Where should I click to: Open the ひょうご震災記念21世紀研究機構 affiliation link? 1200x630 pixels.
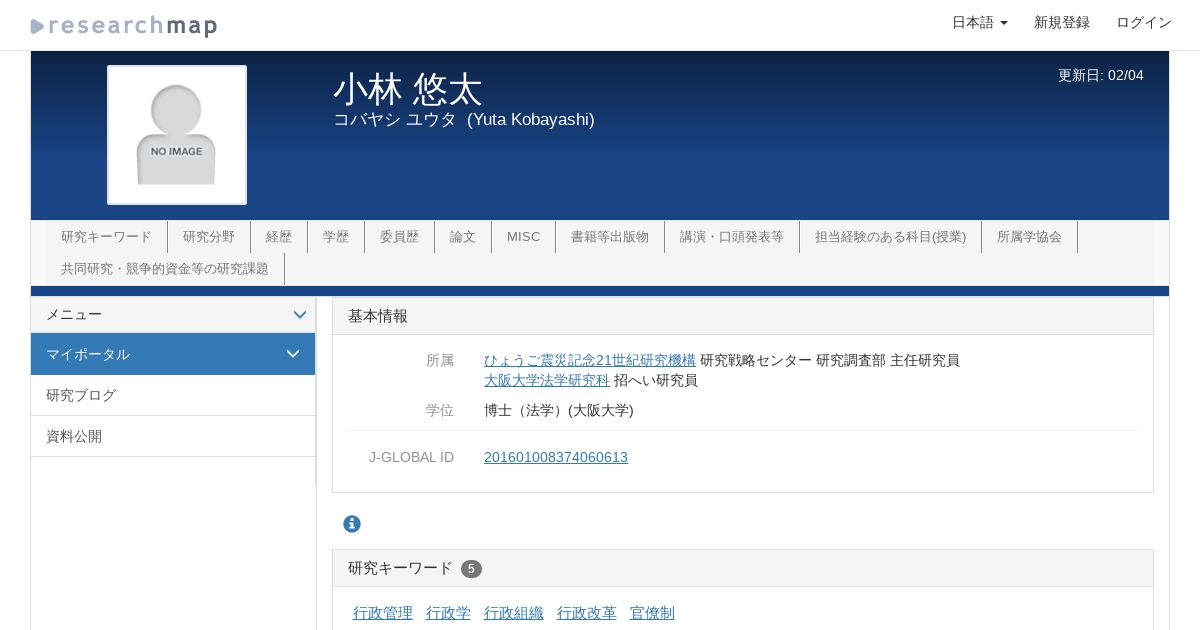tap(590, 360)
